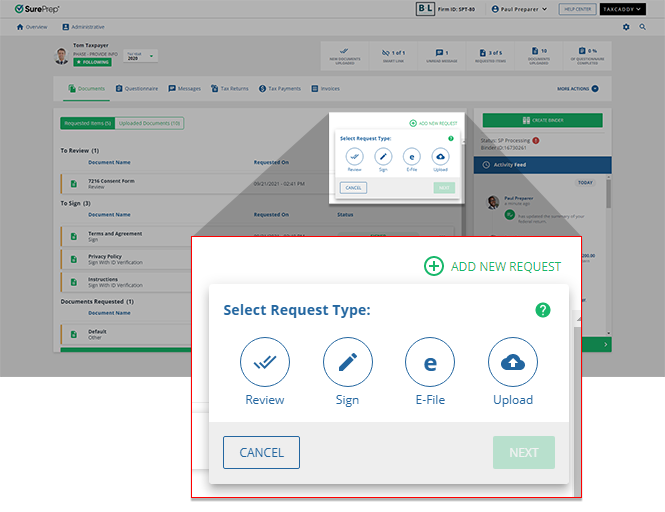Open Documents Uploaded 10 tile

pos(539,56)
